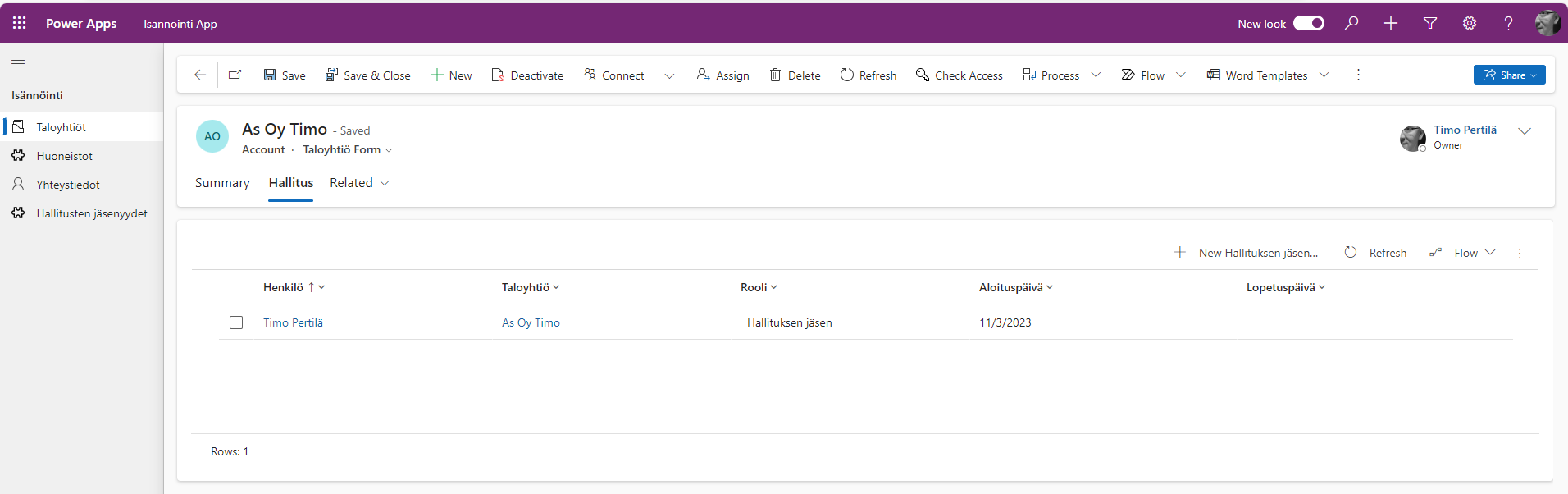Switch to the Summary tab
This screenshot has width=1568, height=494.
click(x=222, y=183)
